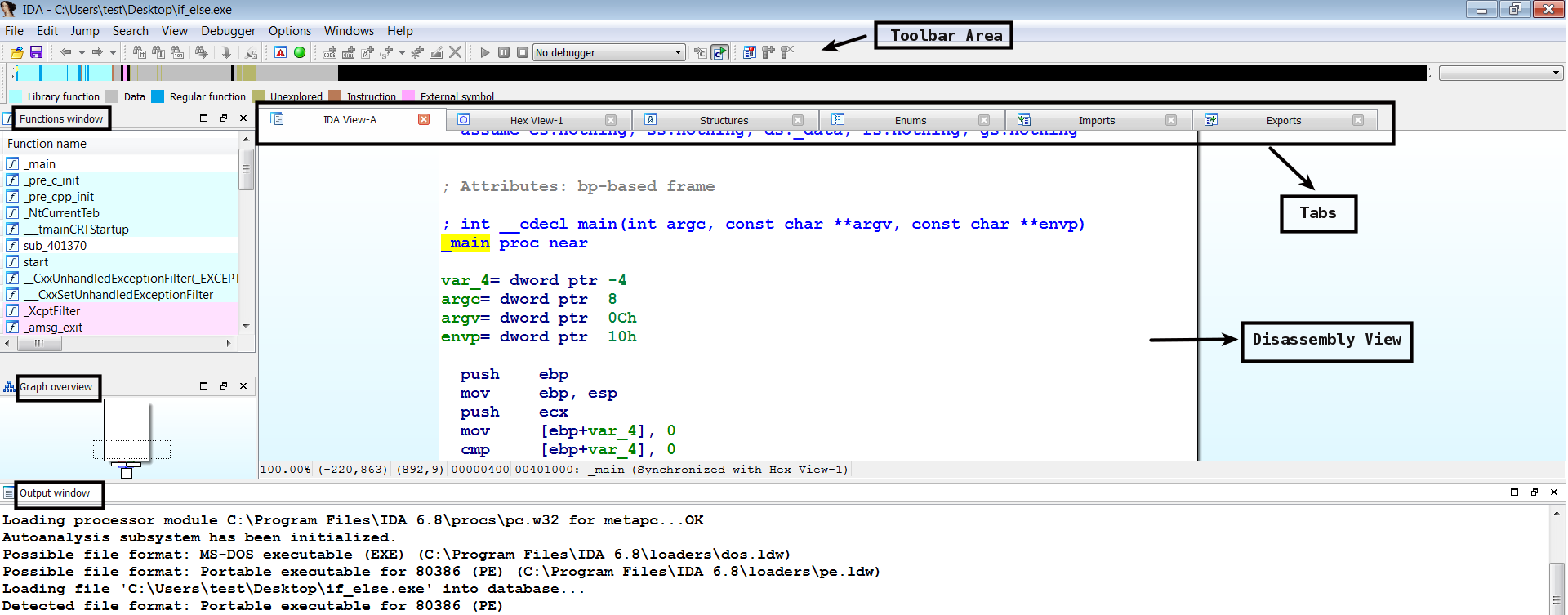1568x615 pixels.
Task: Pause the process in the debugger toolbar
Action: (504, 52)
